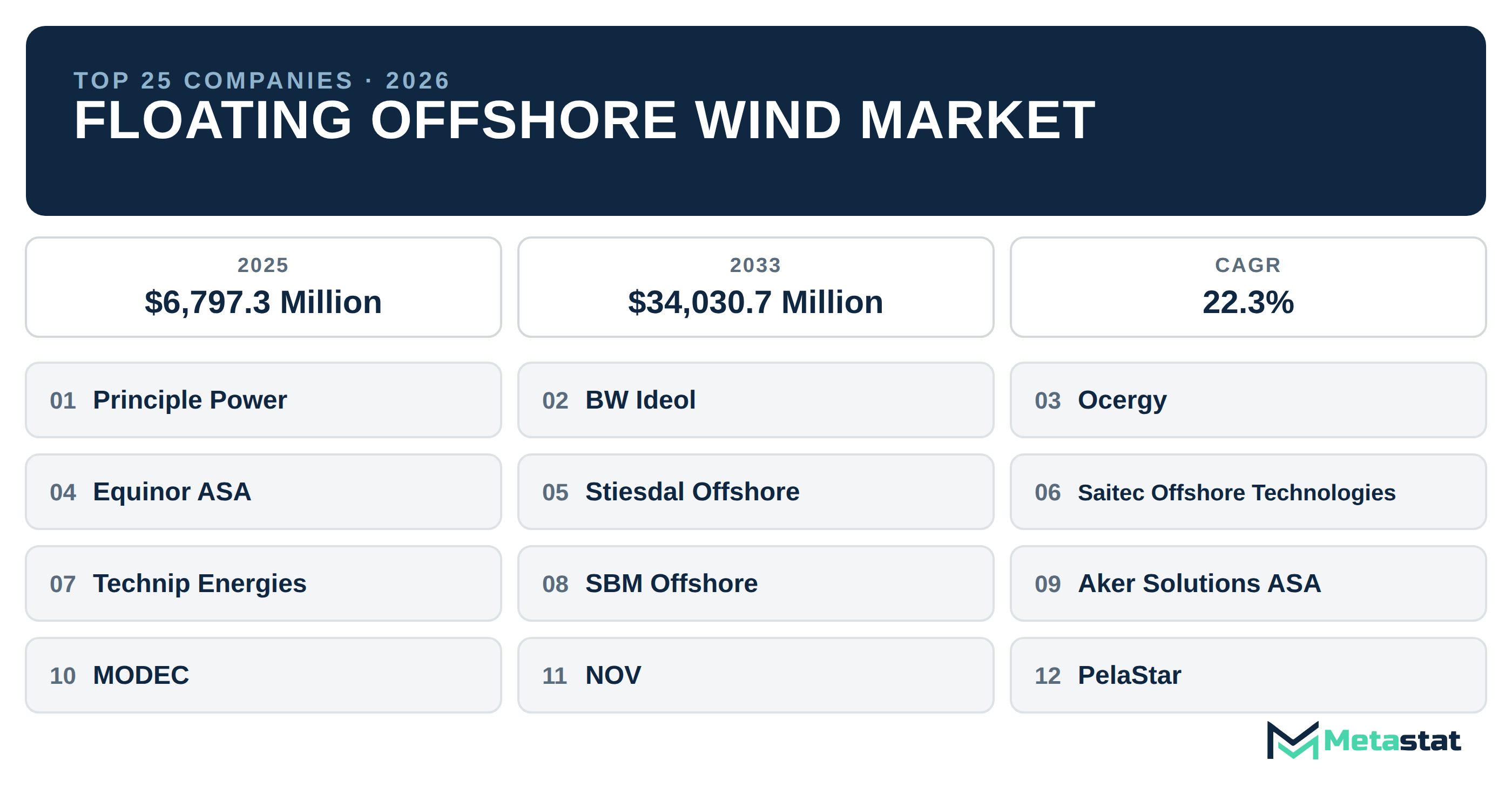This screenshot has height=788, width=1512.
Task: Choose the SBM Offshore card
Action: pyautogui.click(x=755, y=584)
